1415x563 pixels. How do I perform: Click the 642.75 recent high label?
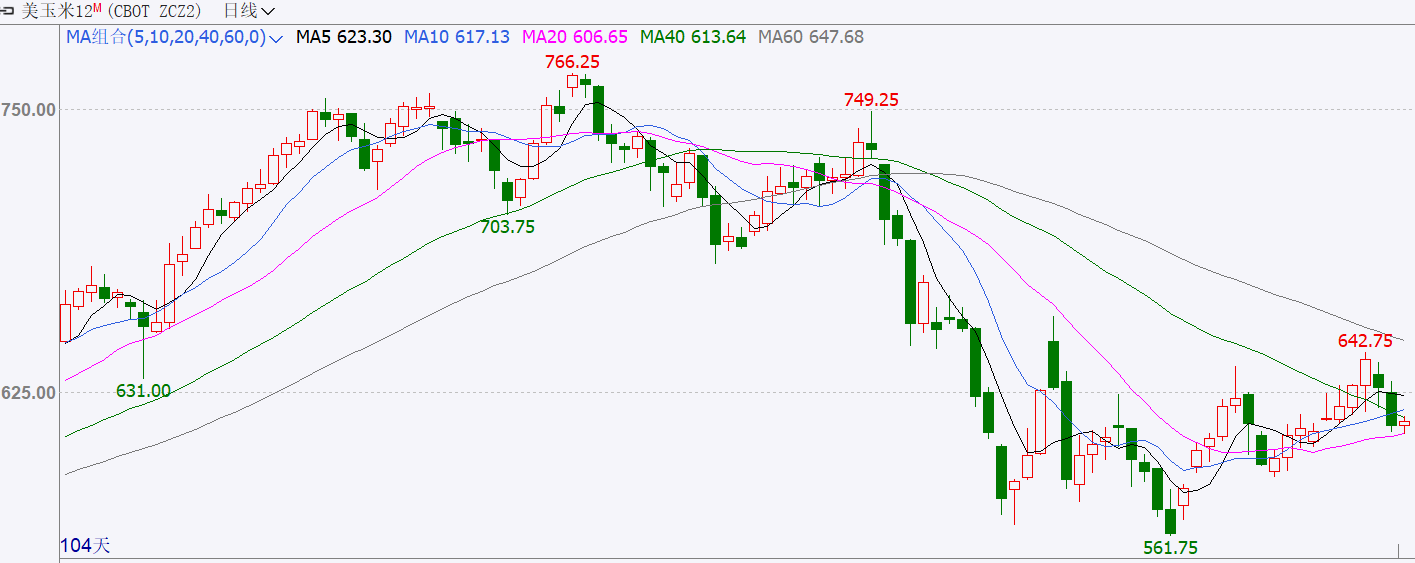[1365, 341]
